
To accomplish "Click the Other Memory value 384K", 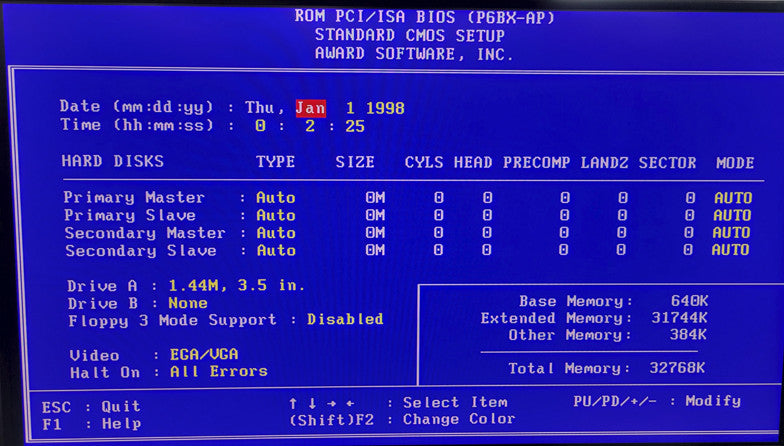I will (688, 334).
